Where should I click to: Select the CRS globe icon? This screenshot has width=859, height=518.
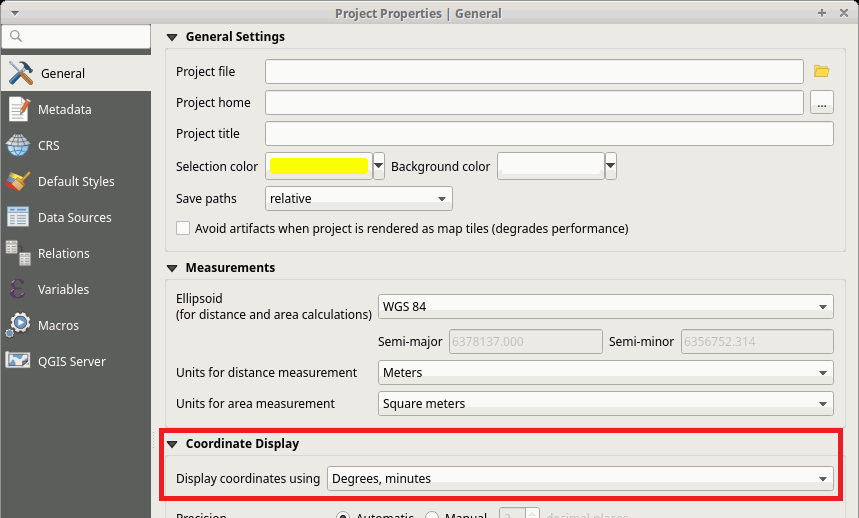click(x=18, y=145)
